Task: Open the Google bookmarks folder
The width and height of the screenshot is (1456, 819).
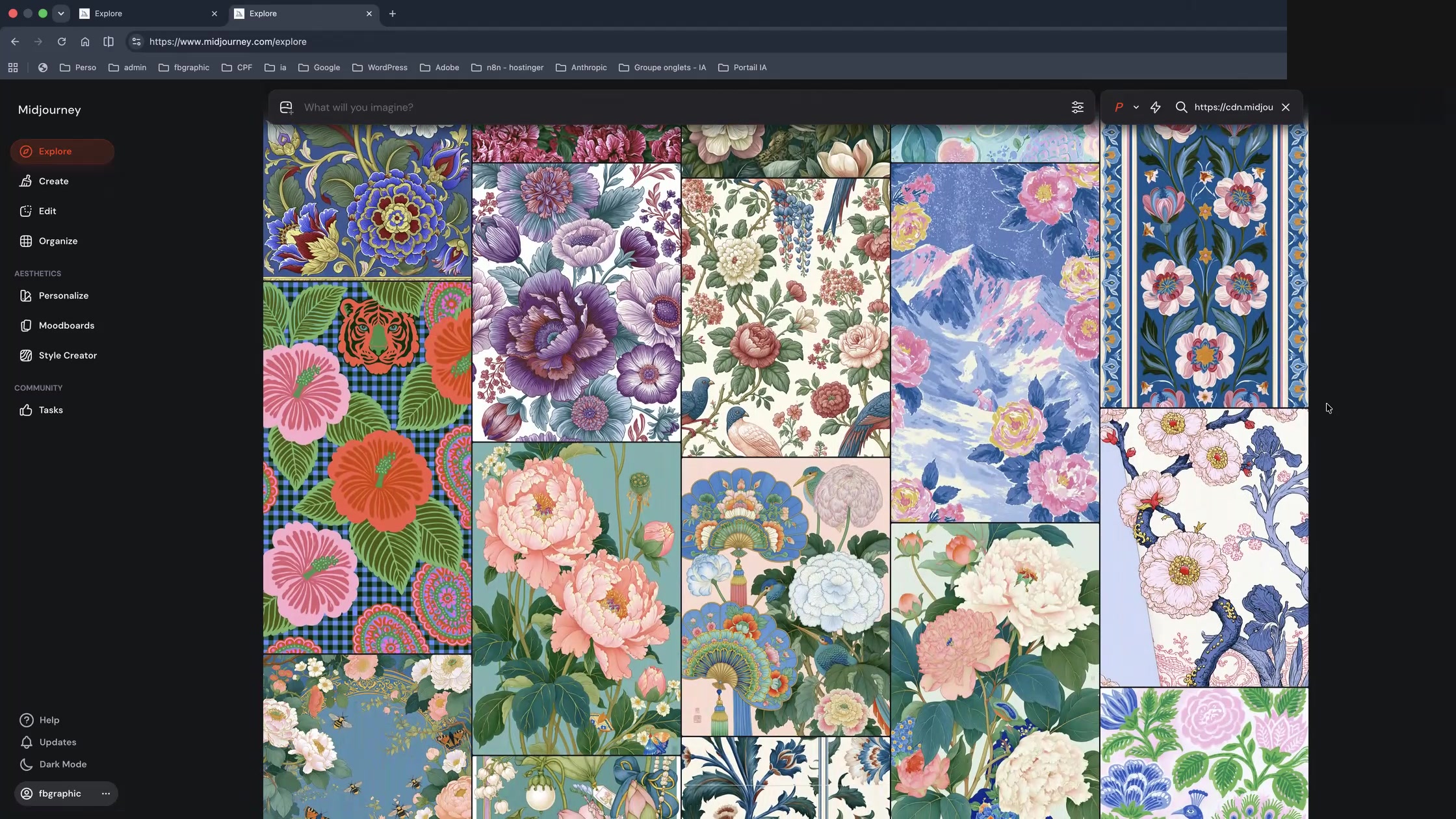Action: tap(319, 68)
